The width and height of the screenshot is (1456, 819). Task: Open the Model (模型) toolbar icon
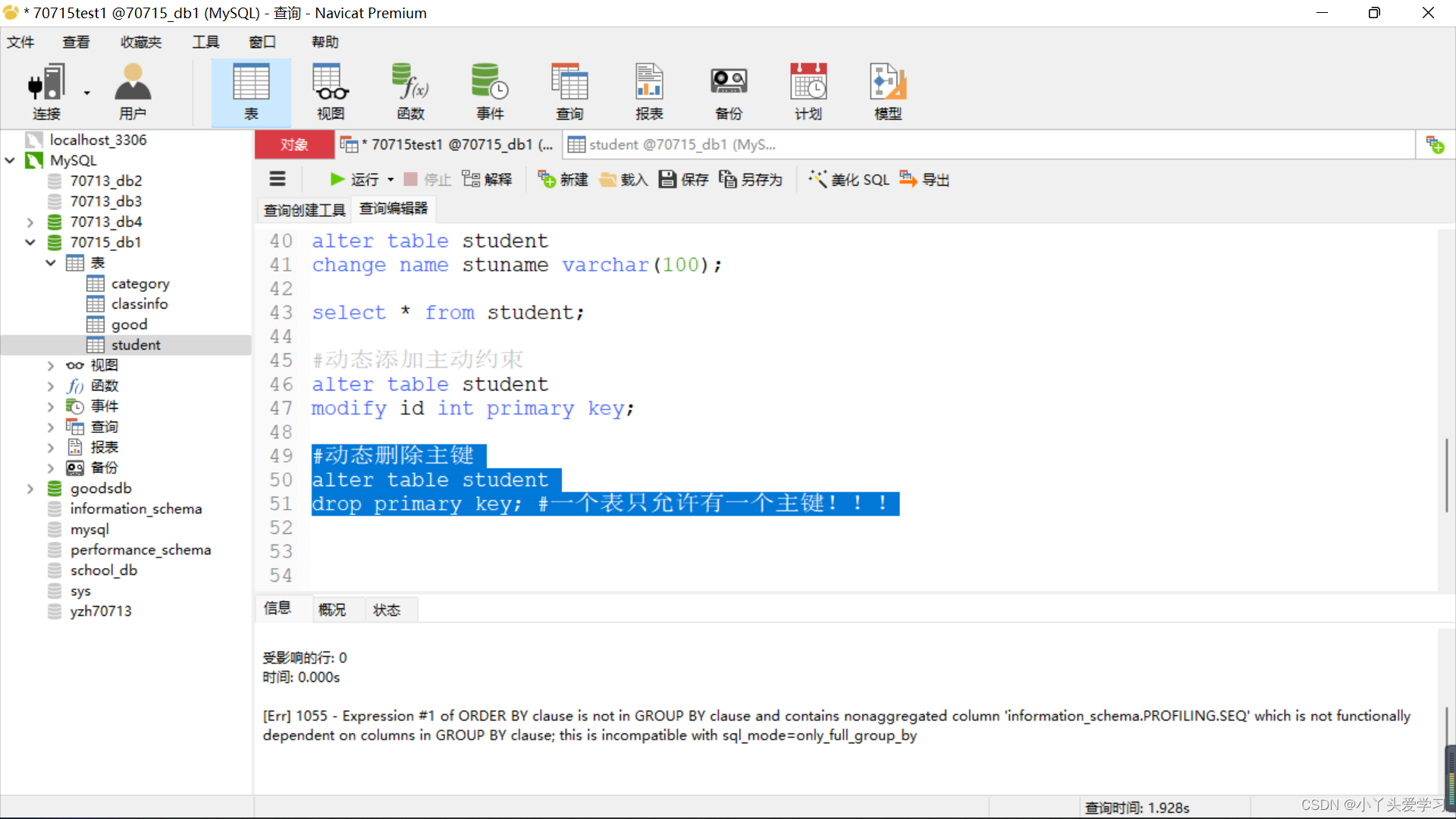pos(888,92)
